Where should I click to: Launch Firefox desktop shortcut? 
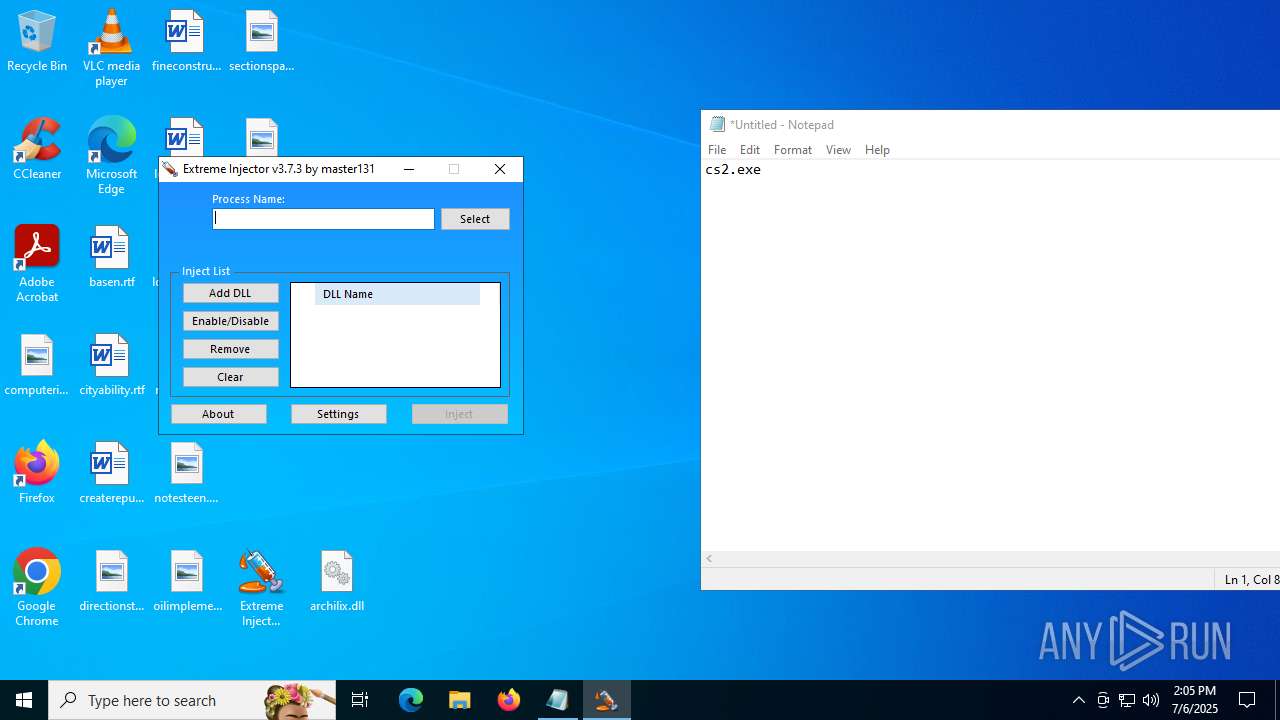pyautogui.click(x=37, y=473)
